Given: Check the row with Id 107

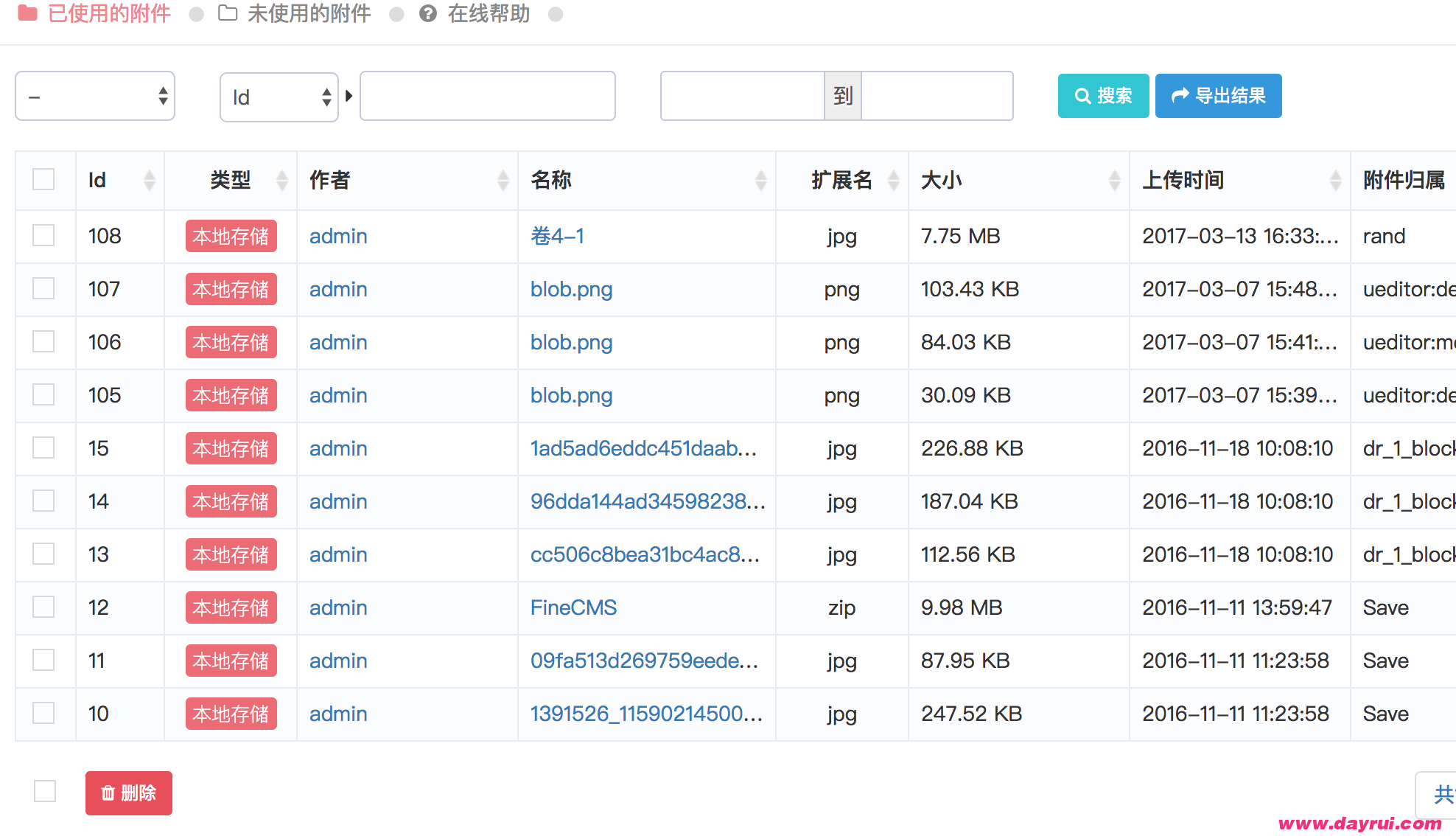Looking at the screenshot, I should coord(43,288).
